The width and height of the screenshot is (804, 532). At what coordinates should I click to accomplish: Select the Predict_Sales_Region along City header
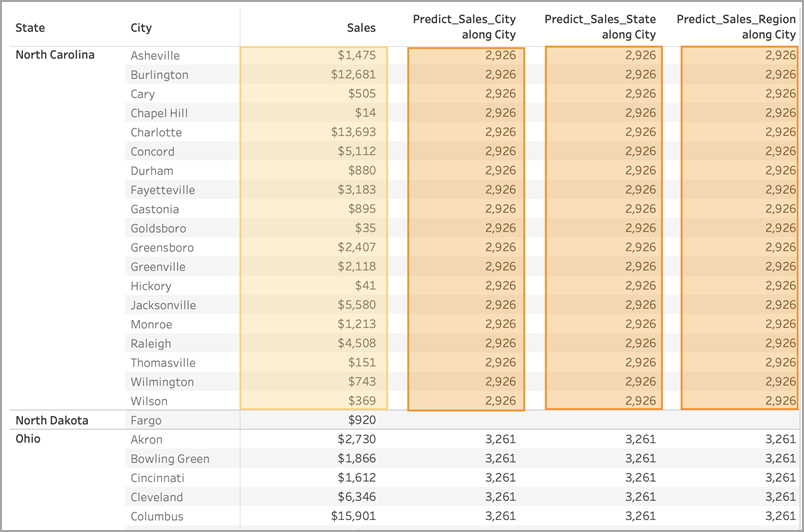click(736, 27)
